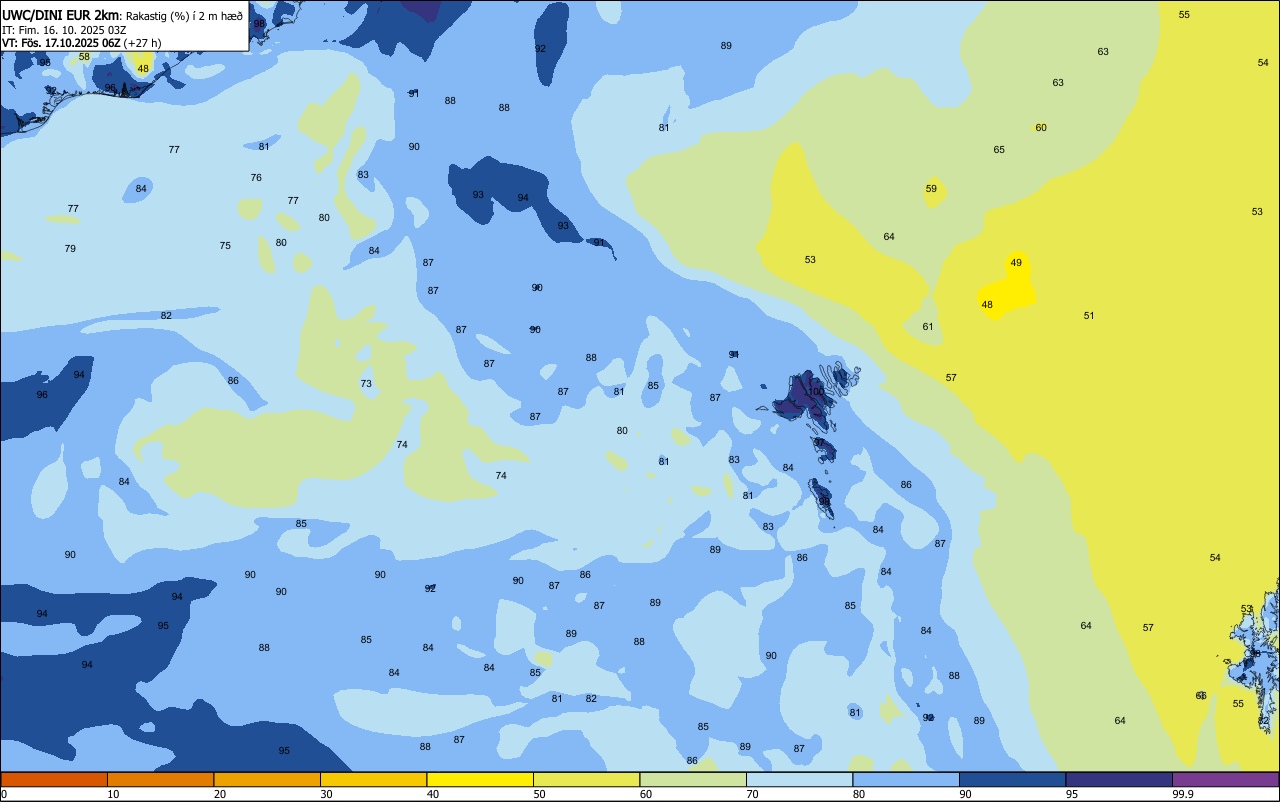Click the light blue 70–80 legend color segment

pos(799,779)
